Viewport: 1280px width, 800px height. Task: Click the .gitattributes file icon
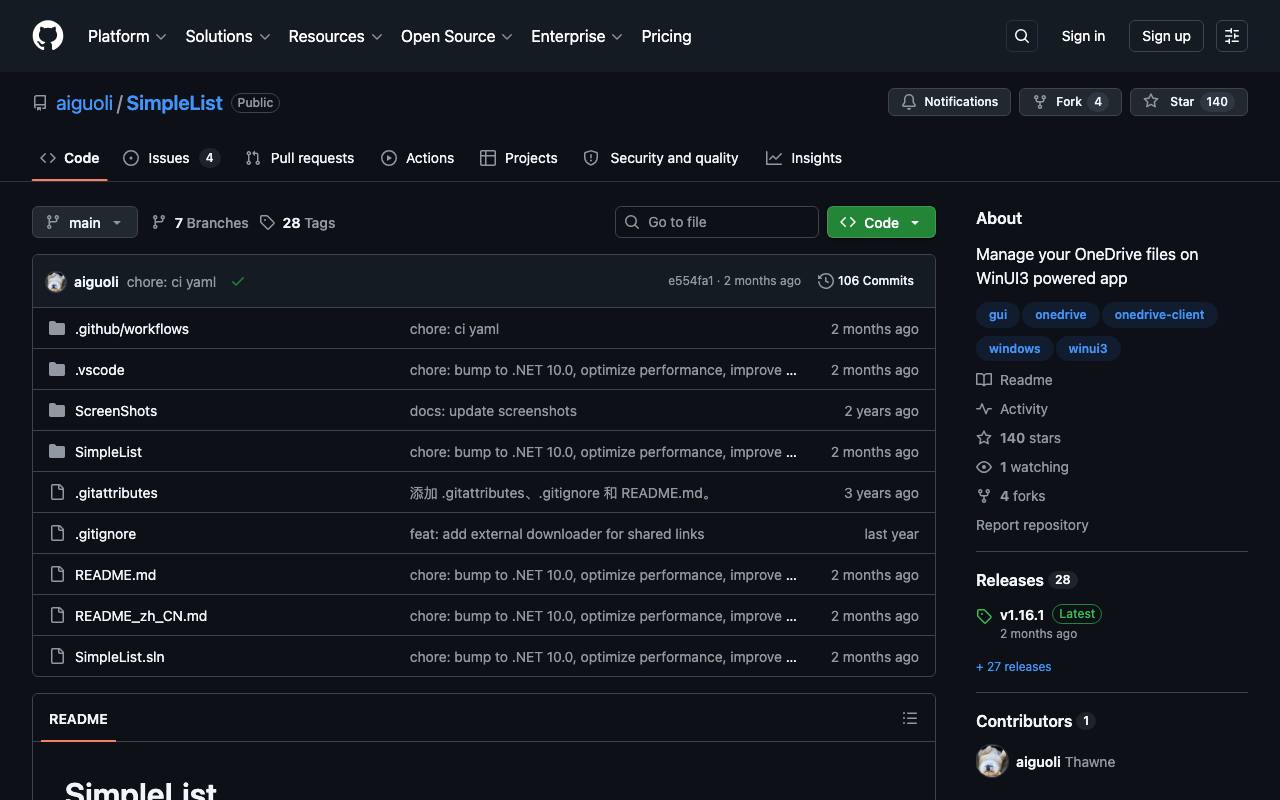(57, 492)
